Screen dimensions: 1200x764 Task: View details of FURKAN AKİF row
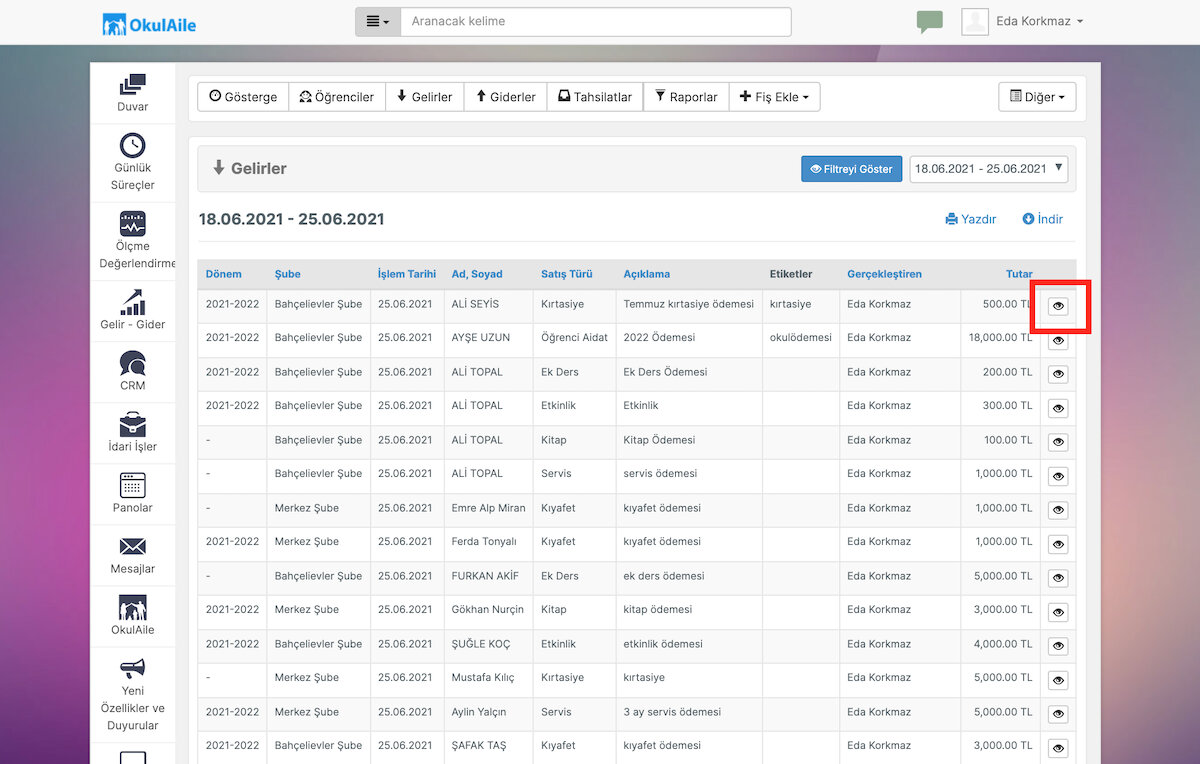tap(1058, 578)
